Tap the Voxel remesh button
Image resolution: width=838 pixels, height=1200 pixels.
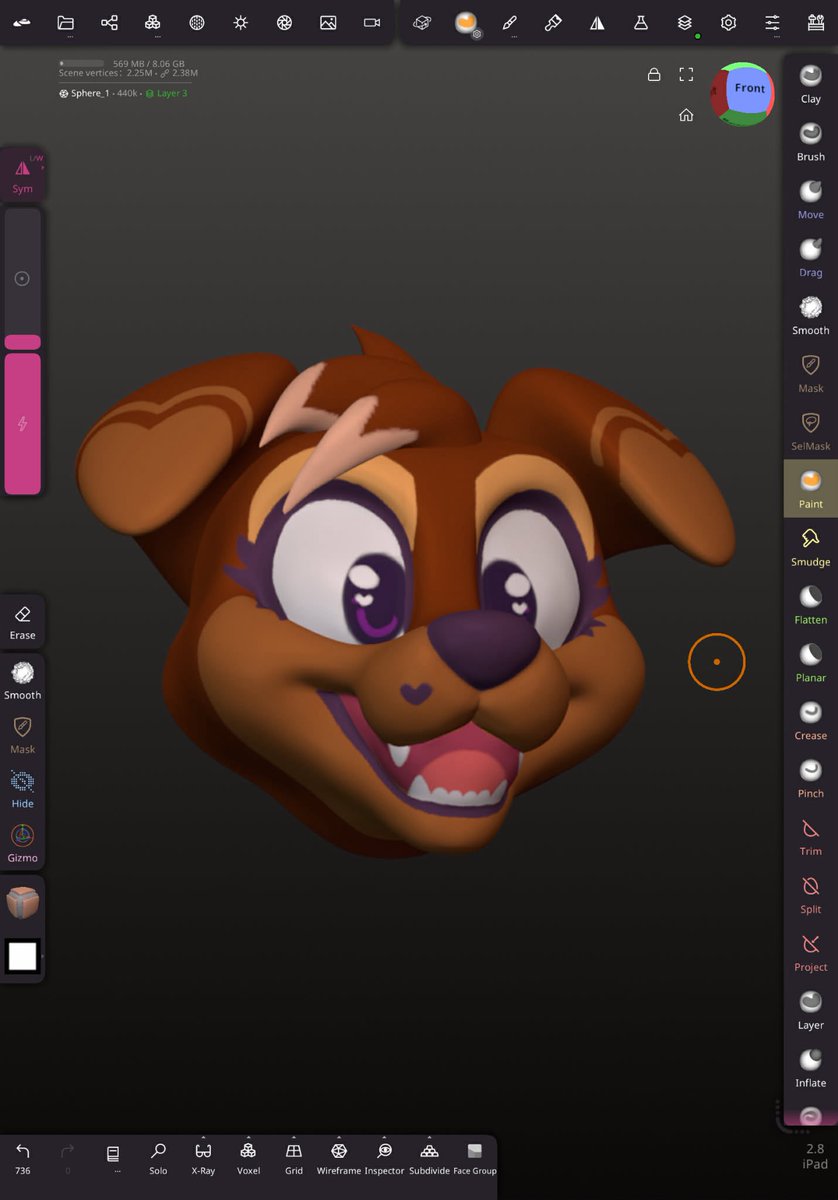pos(248,1159)
